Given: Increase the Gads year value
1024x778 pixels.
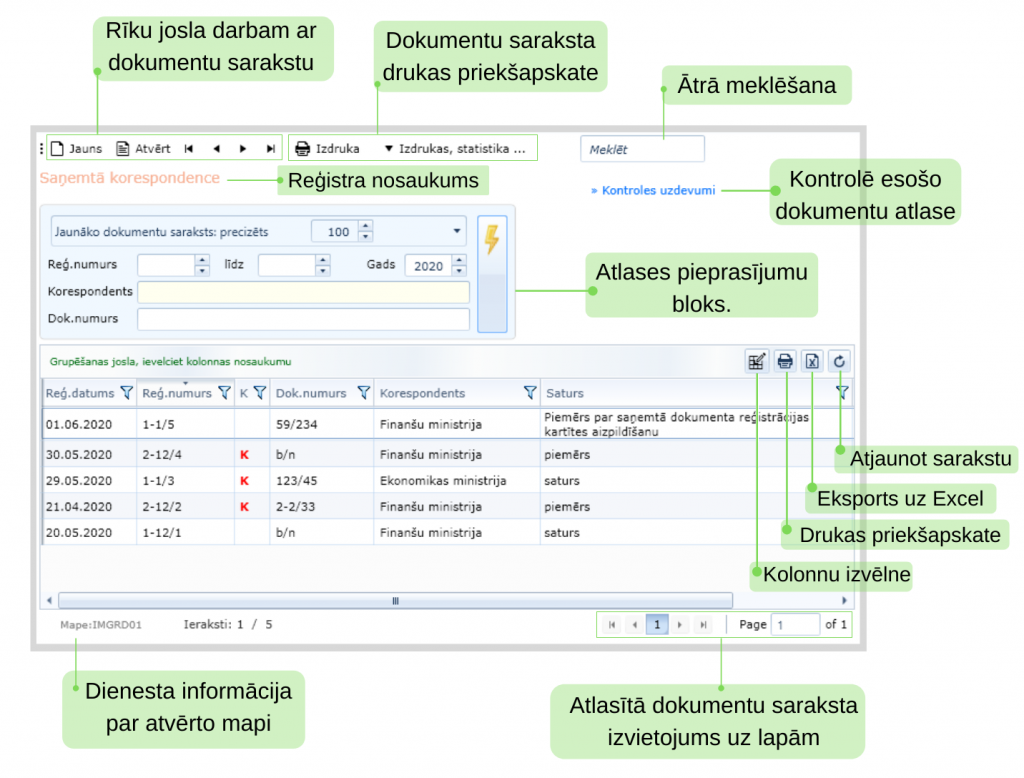Looking at the screenshot, I should pos(460,261).
